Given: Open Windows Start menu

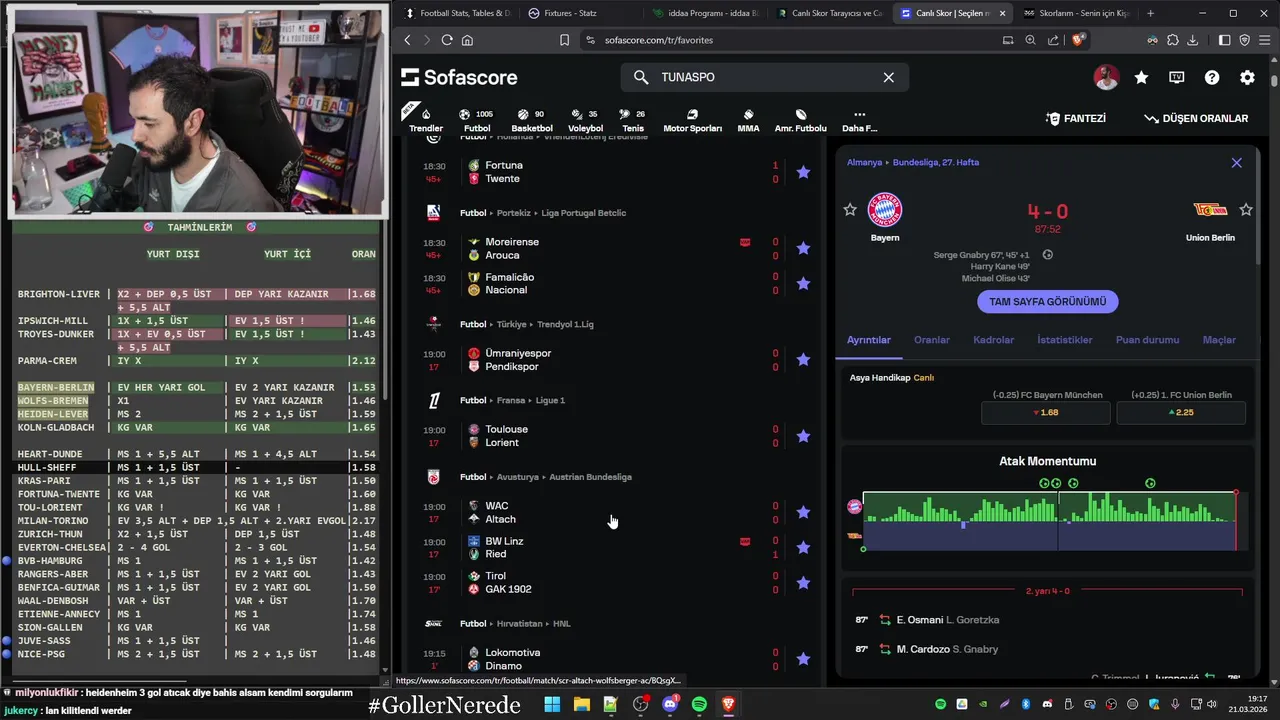Looking at the screenshot, I should [x=552, y=704].
